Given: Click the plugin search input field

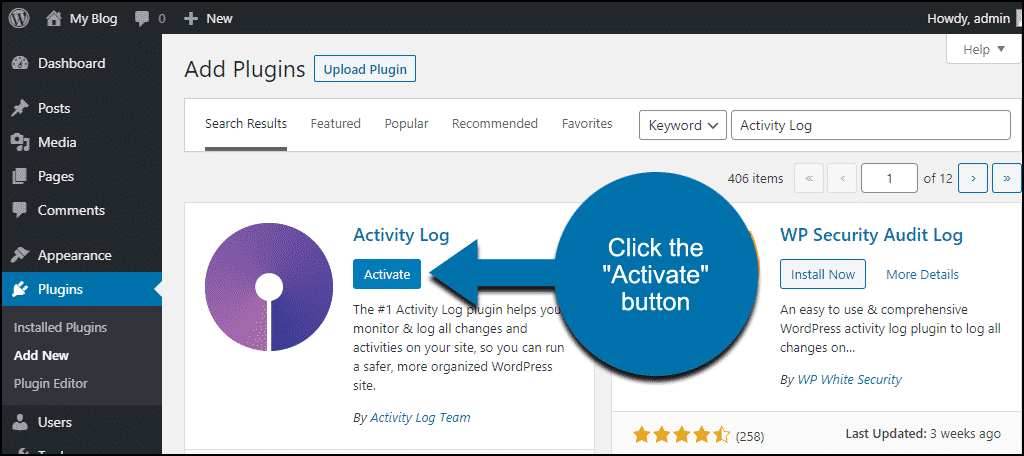Looking at the screenshot, I should pos(871,125).
